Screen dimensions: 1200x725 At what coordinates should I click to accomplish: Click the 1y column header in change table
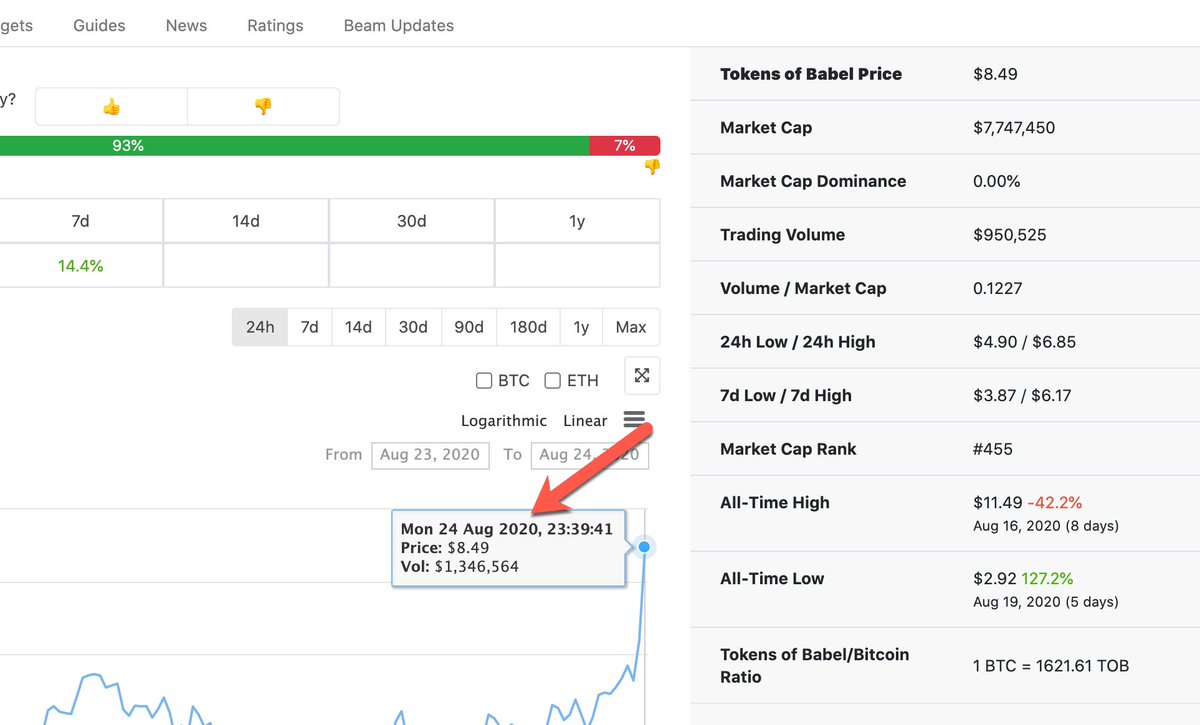(577, 221)
